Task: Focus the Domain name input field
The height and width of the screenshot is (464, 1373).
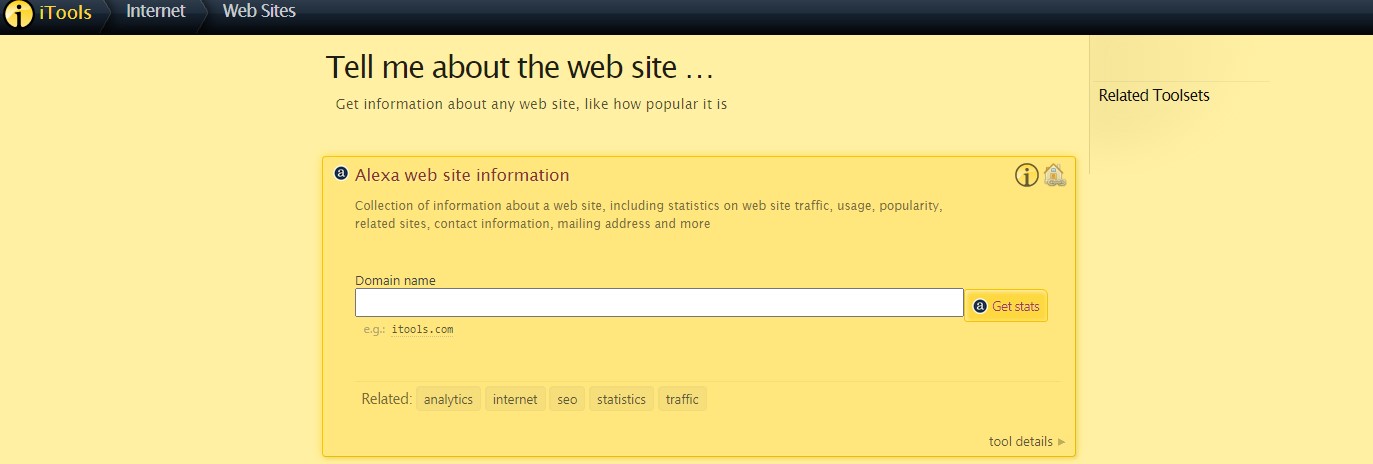Action: coord(659,303)
